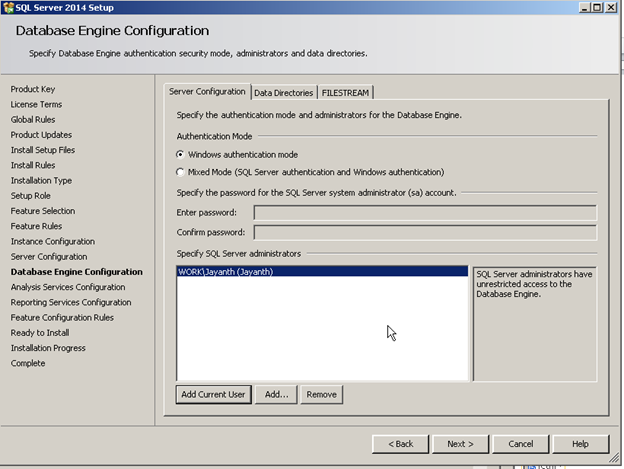The height and width of the screenshot is (469, 624).
Task: Click Installation Type step in sidebar
Action: tap(41, 180)
